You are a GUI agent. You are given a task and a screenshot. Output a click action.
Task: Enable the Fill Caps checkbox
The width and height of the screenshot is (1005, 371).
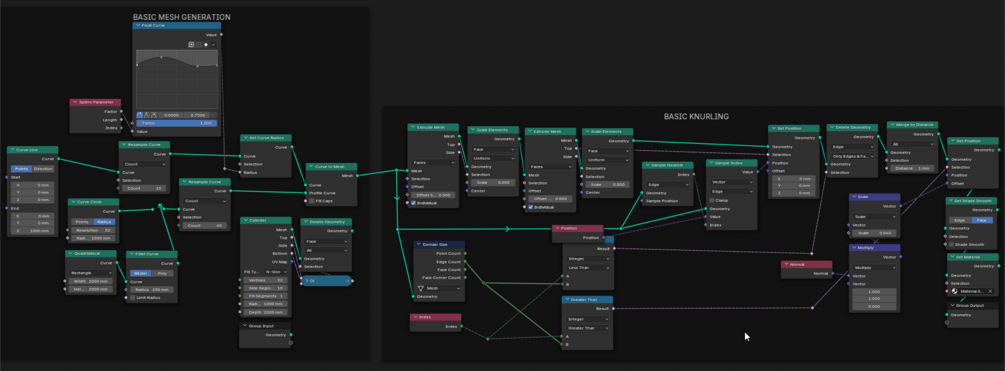tap(311, 201)
